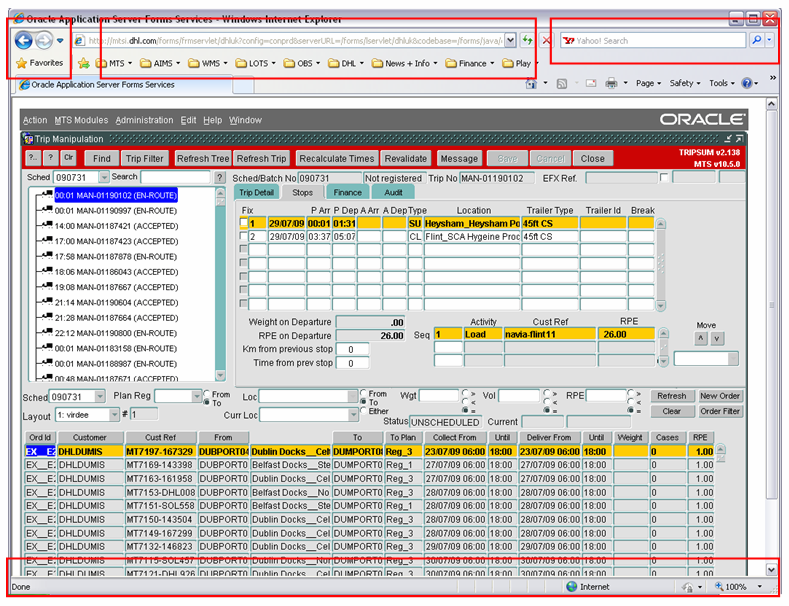The width and height of the screenshot is (789, 606).
Task: Switch to the Audit tab
Action: [393, 193]
